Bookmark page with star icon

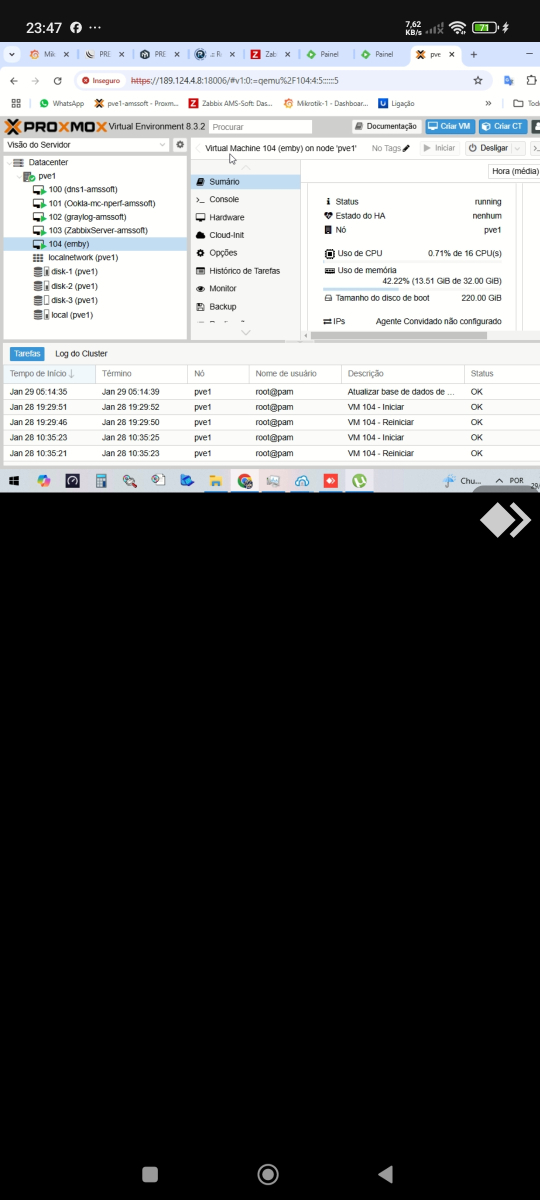(x=478, y=80)
